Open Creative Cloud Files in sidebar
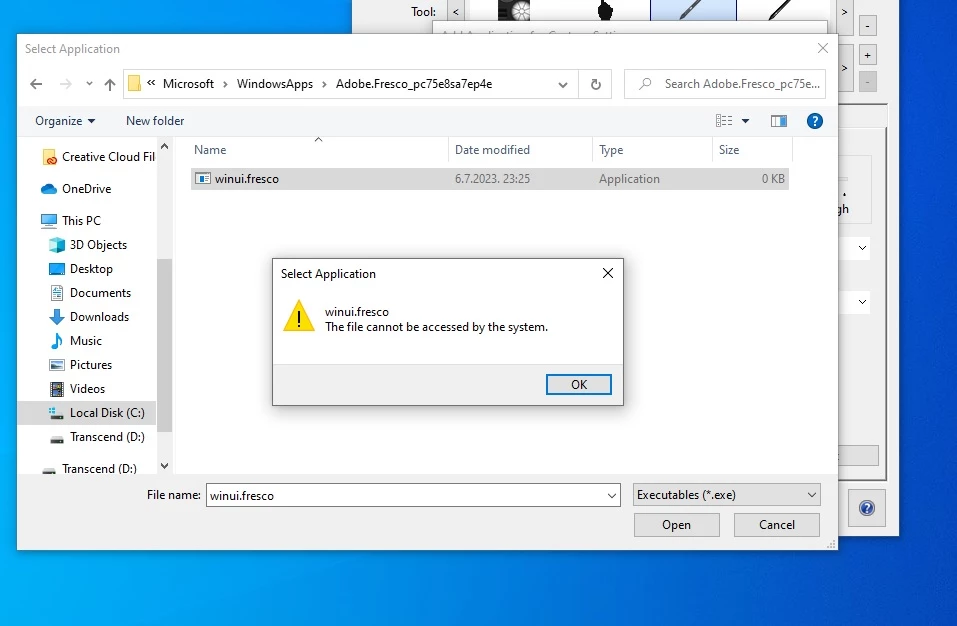 98,157
